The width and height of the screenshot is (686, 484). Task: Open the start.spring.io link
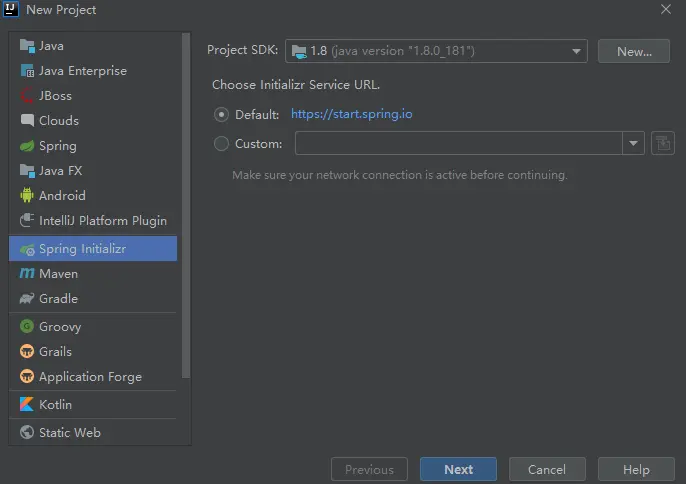[x=351, y=114]
